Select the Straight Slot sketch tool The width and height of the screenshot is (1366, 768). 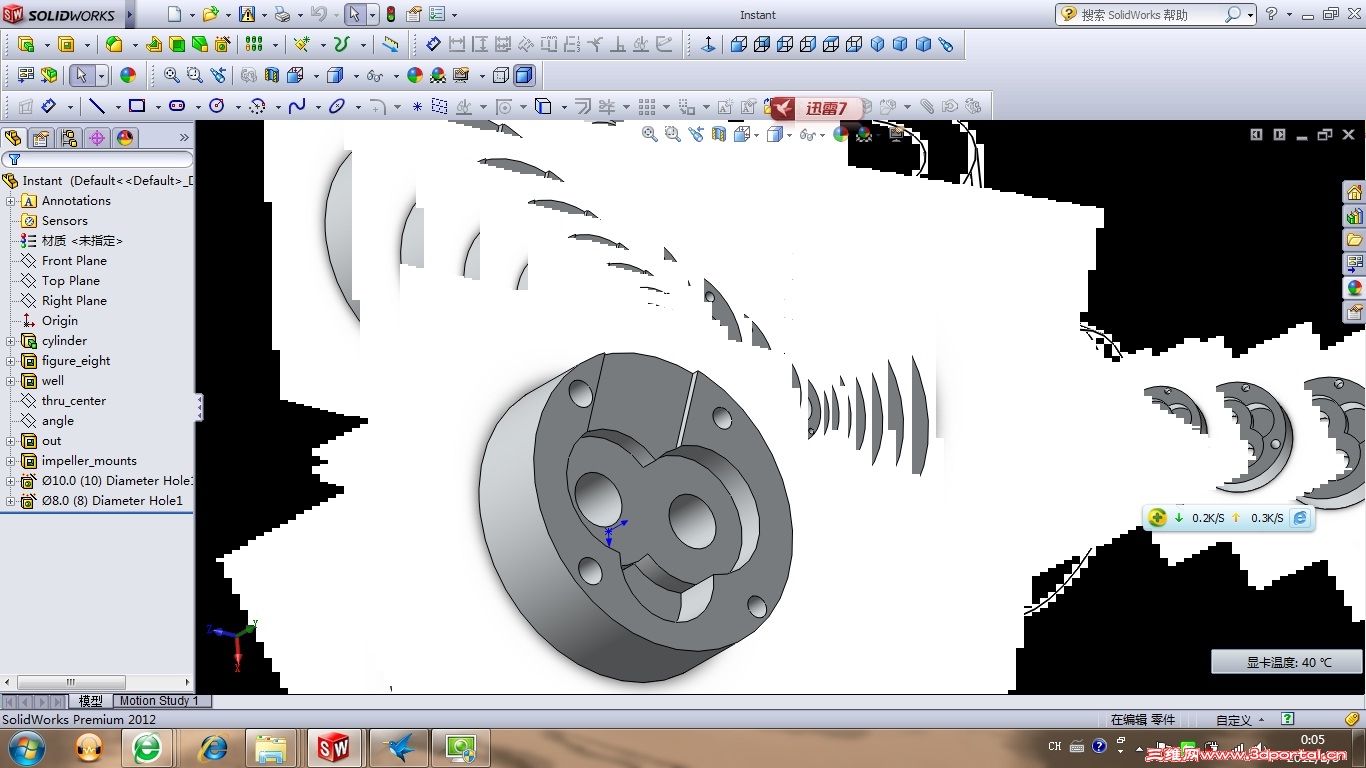click(x=177, y=106)
